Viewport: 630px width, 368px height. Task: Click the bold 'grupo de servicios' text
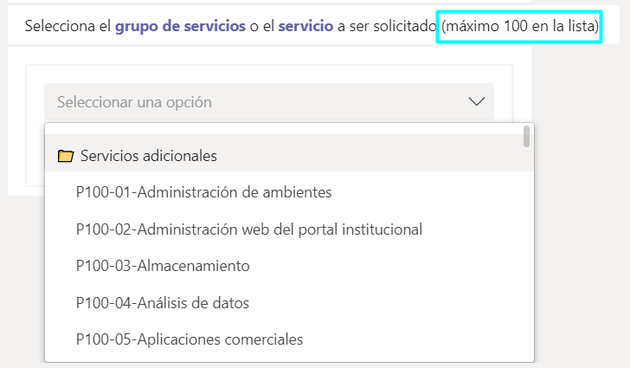click(180, 26)
